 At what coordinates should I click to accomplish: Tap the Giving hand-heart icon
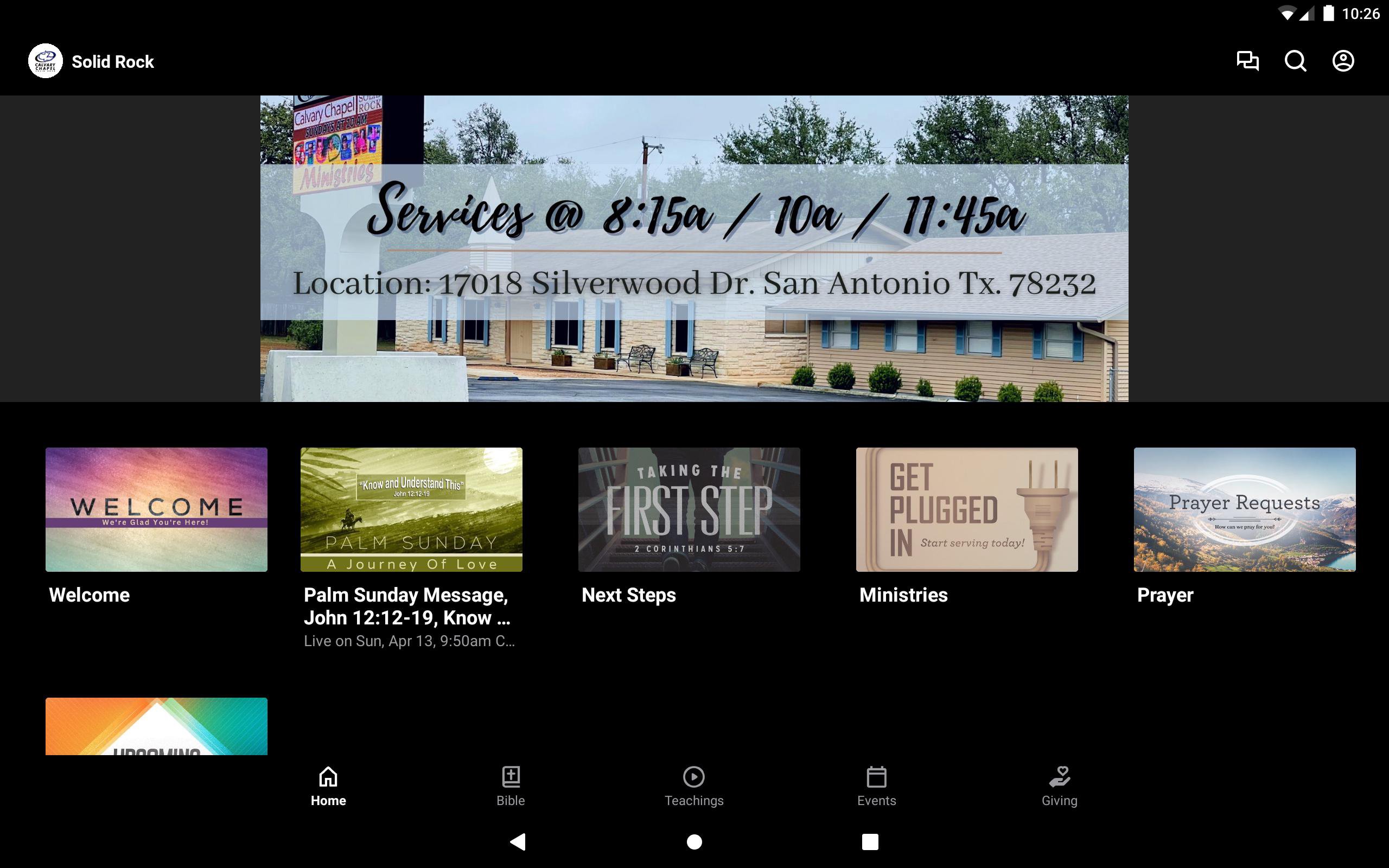1059,777
